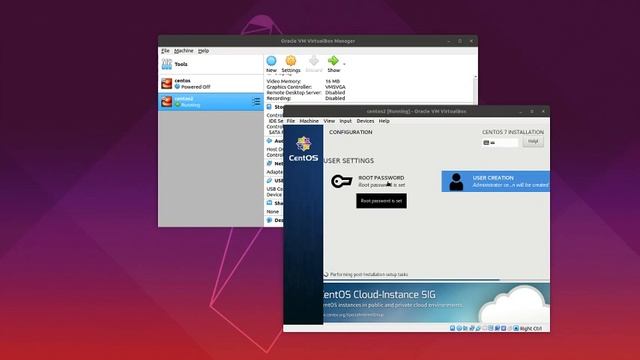Open Input menu in VM window
This screenshot has height=360, width=640.
345,121
